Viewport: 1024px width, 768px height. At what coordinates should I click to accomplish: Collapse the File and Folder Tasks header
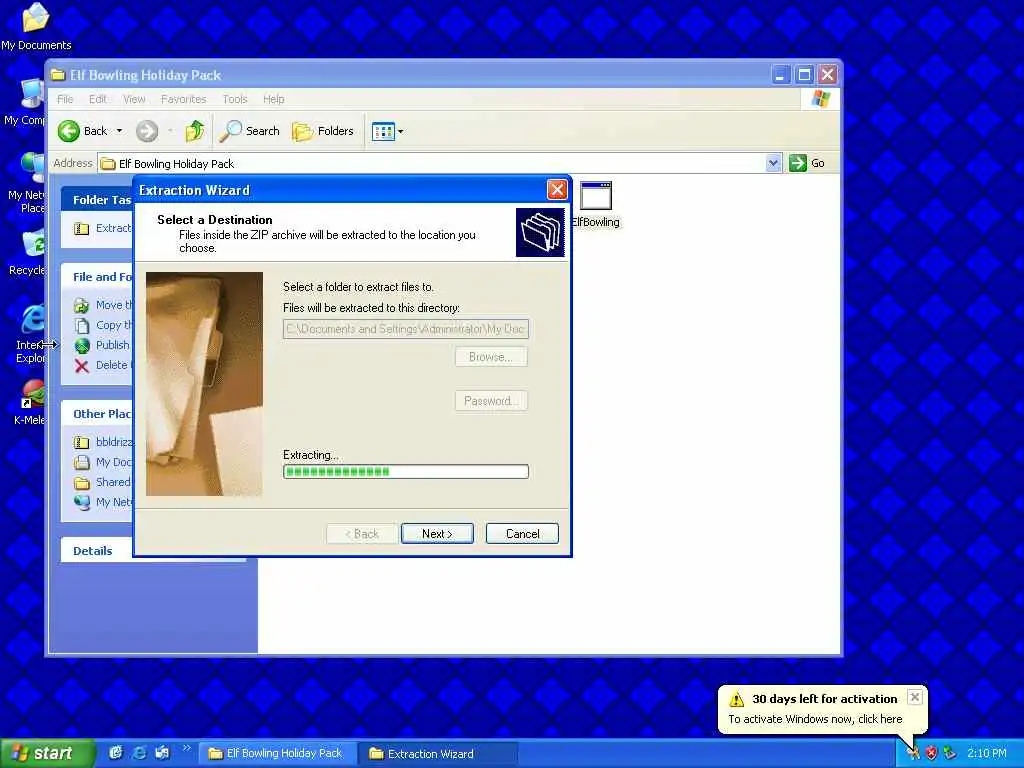pos(97,277)
